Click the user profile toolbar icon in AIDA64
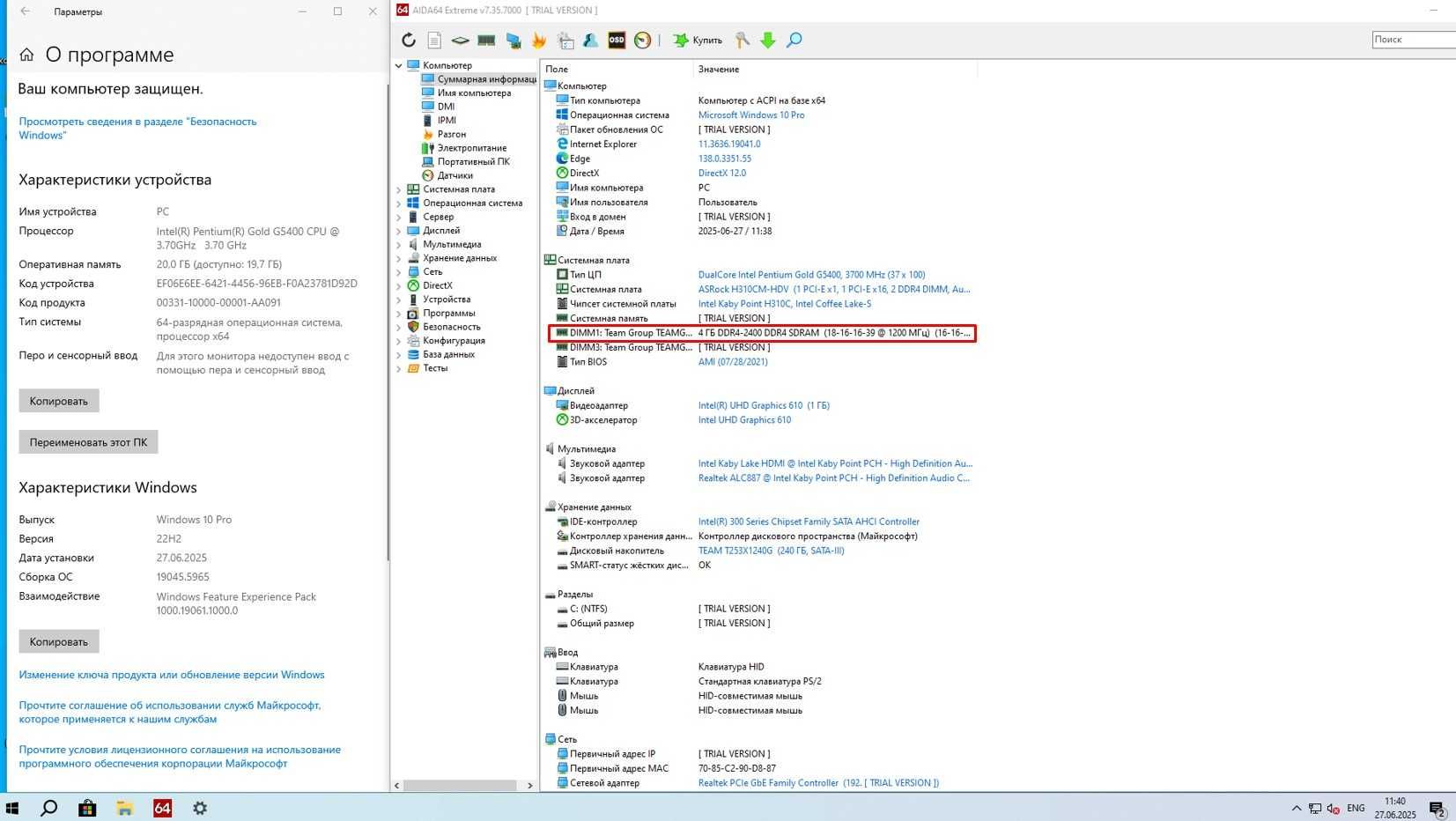1456x821 pixels. [590, 40]
